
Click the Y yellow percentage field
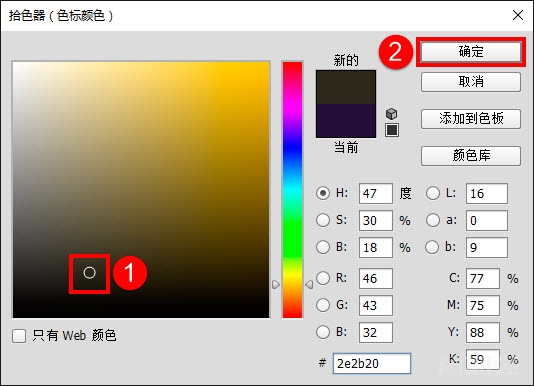[x=483, y=332]
